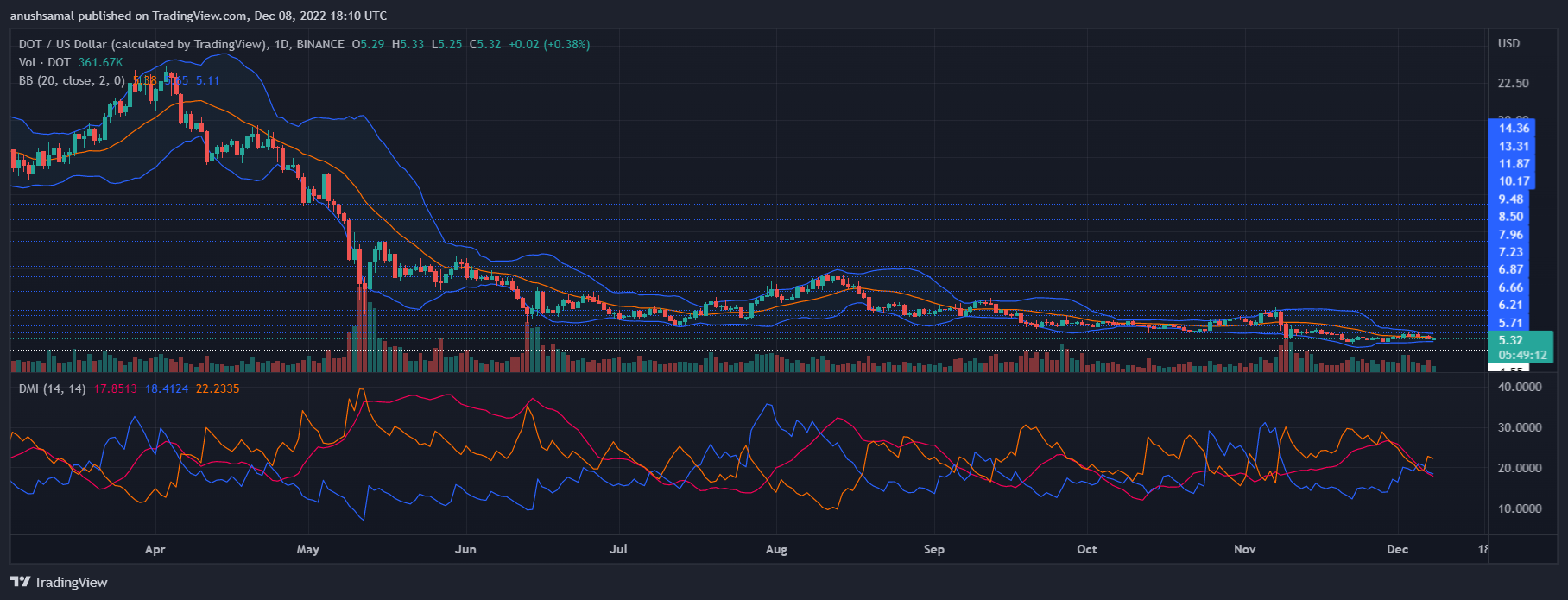The height and width of the screenshot is (600, 1568).
Task: Click the blue 18.4124 DMI value
Action: pyautogui.click(x=167, y=389)
